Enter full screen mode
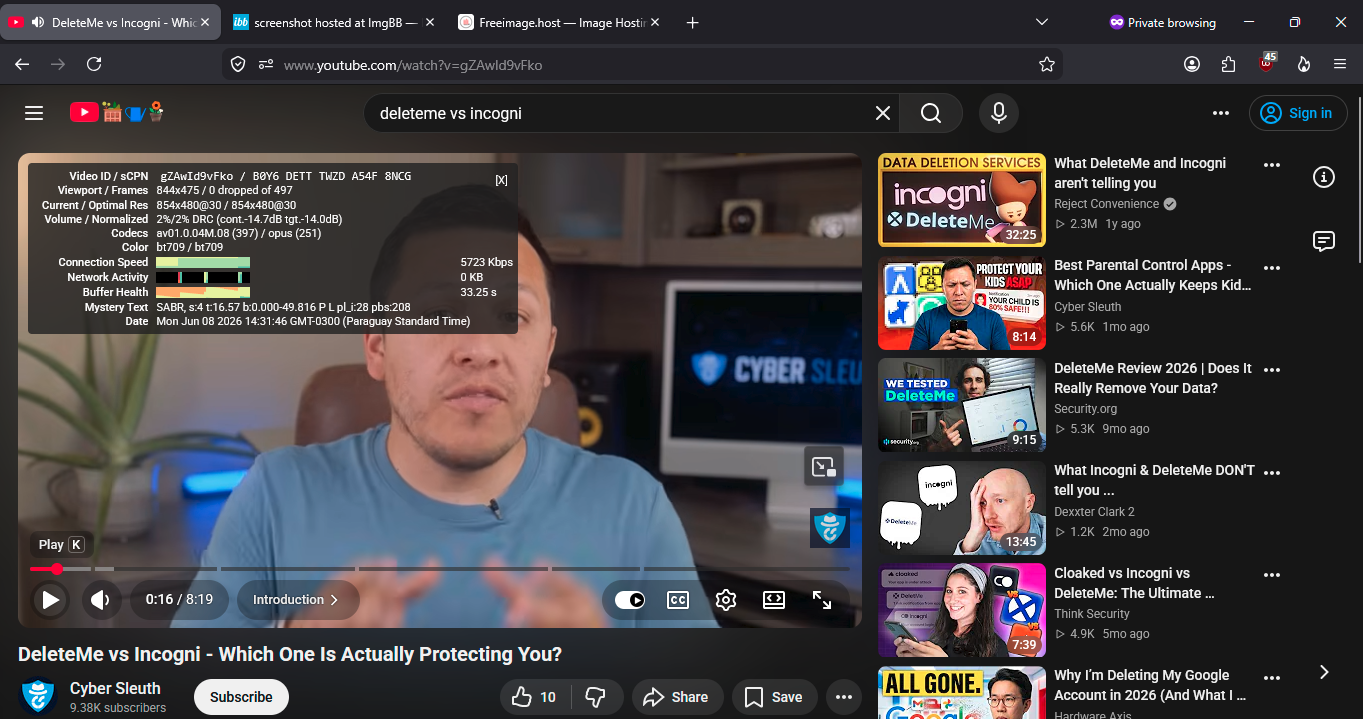This screenshot has height=719, width=1363. point(822,600)
